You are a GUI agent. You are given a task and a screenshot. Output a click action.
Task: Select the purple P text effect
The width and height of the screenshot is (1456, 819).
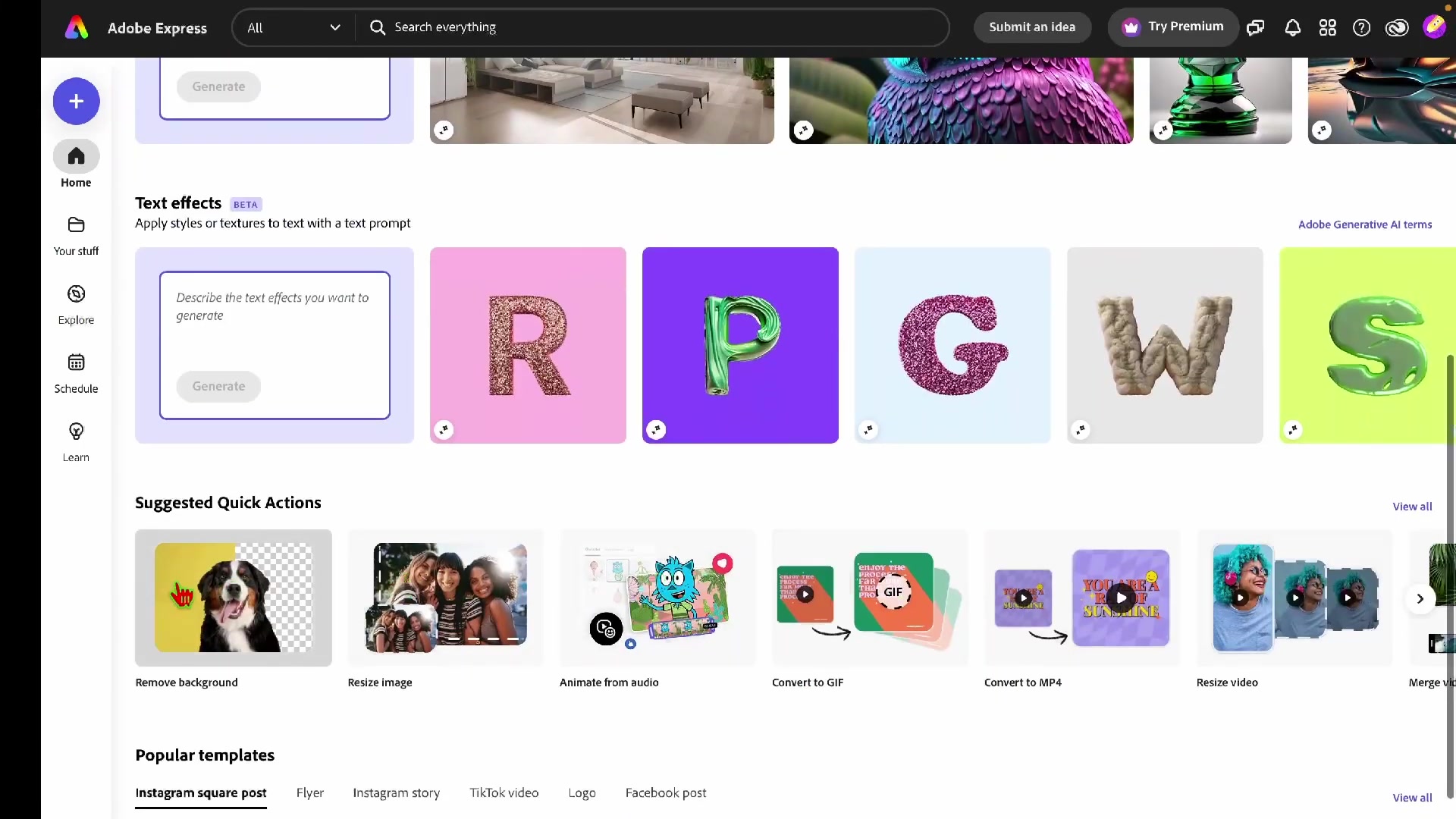740,345
